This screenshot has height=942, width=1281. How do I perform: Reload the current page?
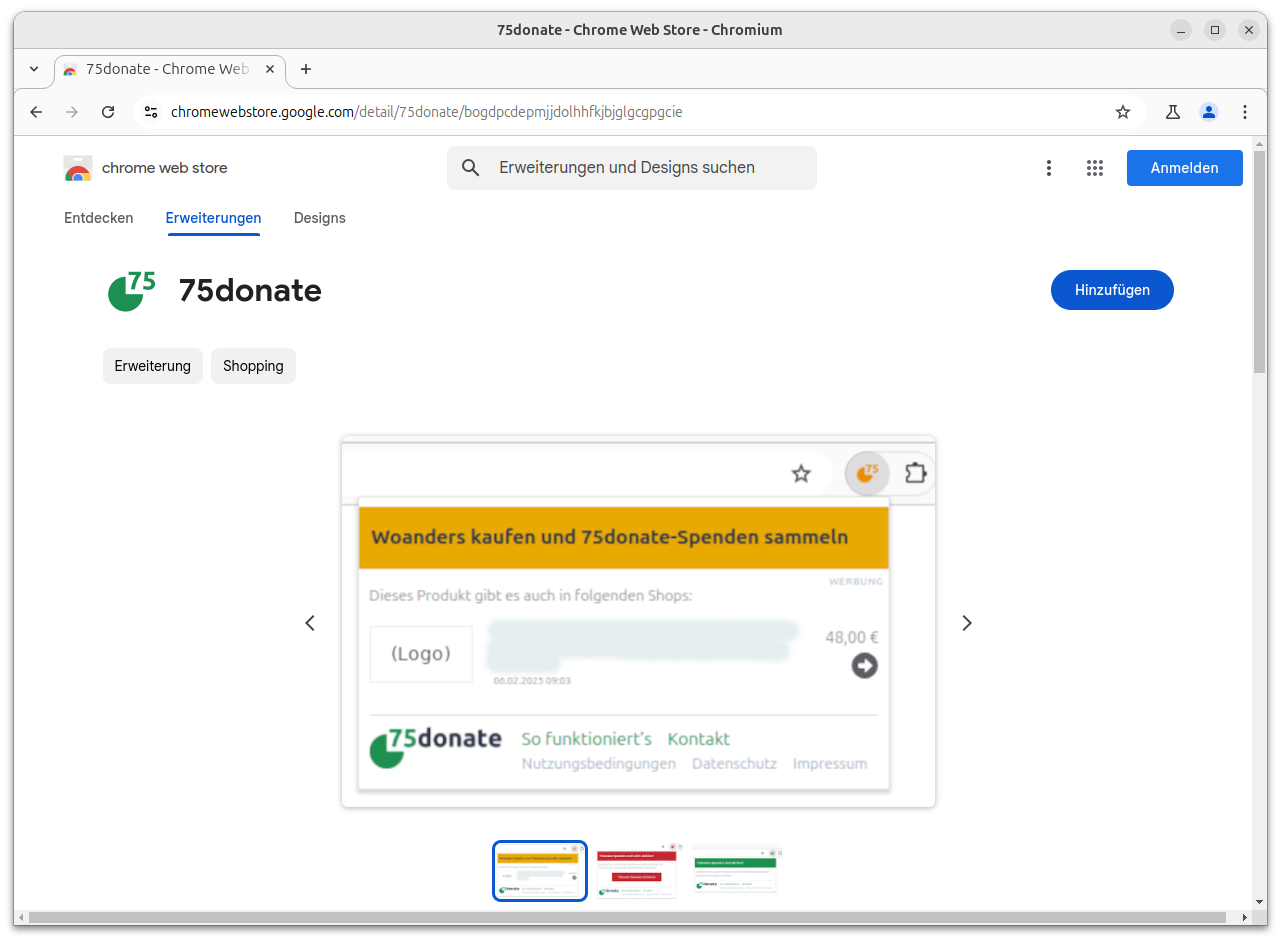(x=108, y=112)
